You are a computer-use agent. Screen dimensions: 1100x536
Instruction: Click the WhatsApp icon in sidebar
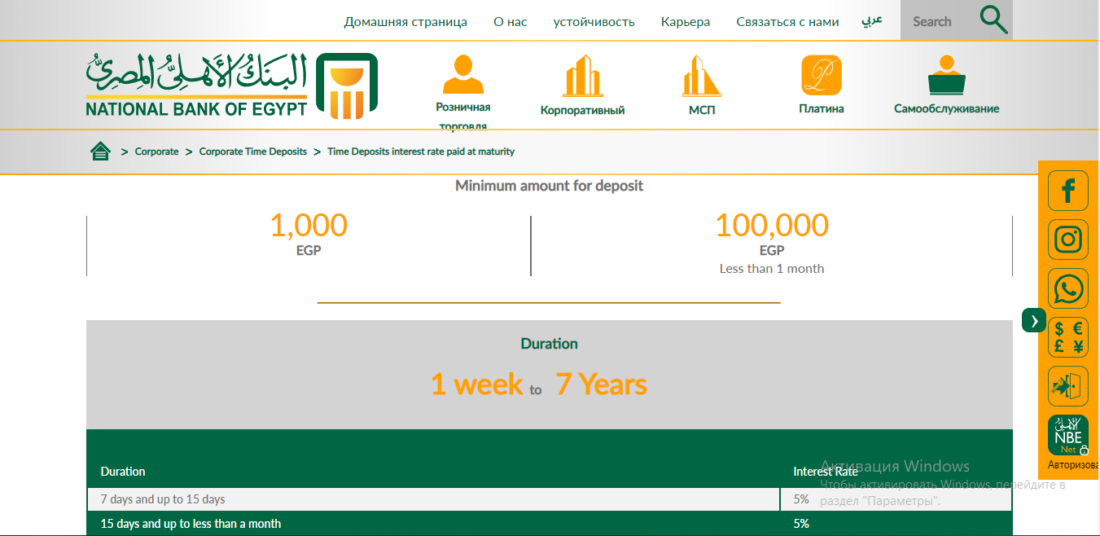click(x=1068, y=289)
